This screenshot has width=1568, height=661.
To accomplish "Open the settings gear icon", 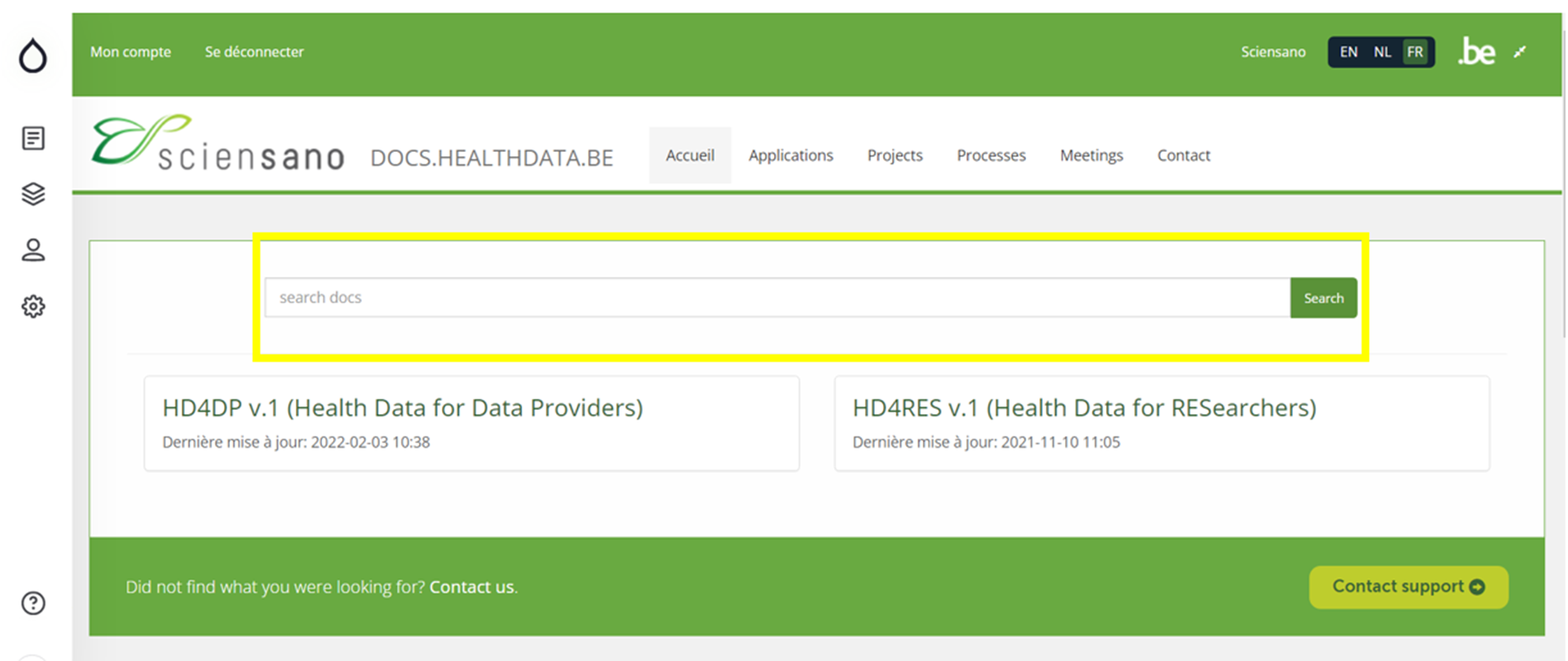I will [x=33, y=307].
